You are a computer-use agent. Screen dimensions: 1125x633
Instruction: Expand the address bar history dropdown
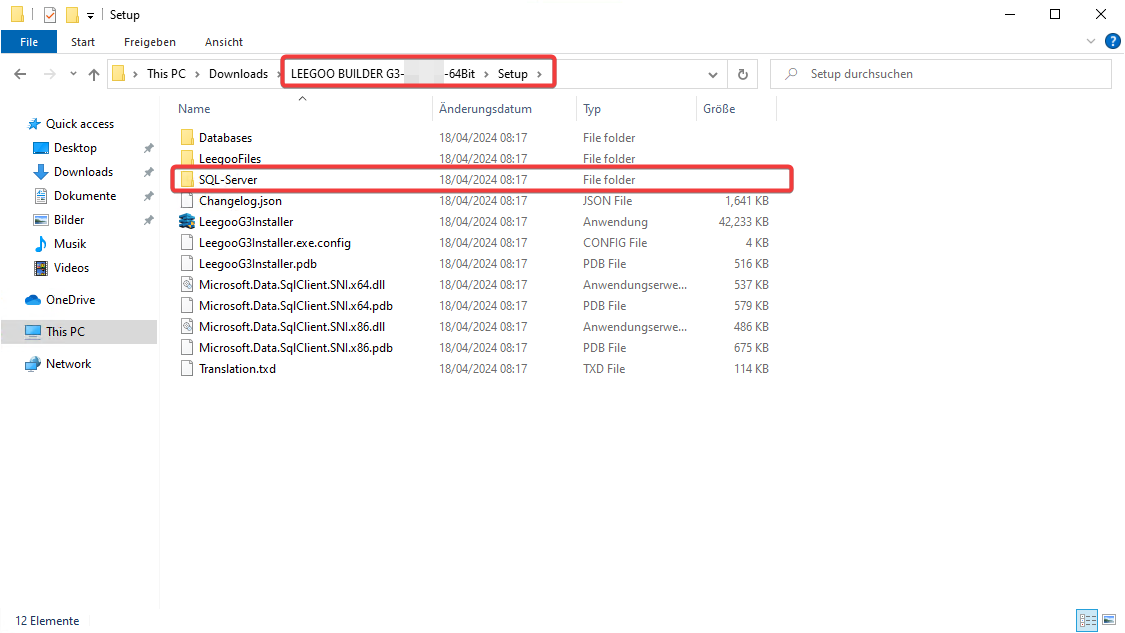click(712, 75)
